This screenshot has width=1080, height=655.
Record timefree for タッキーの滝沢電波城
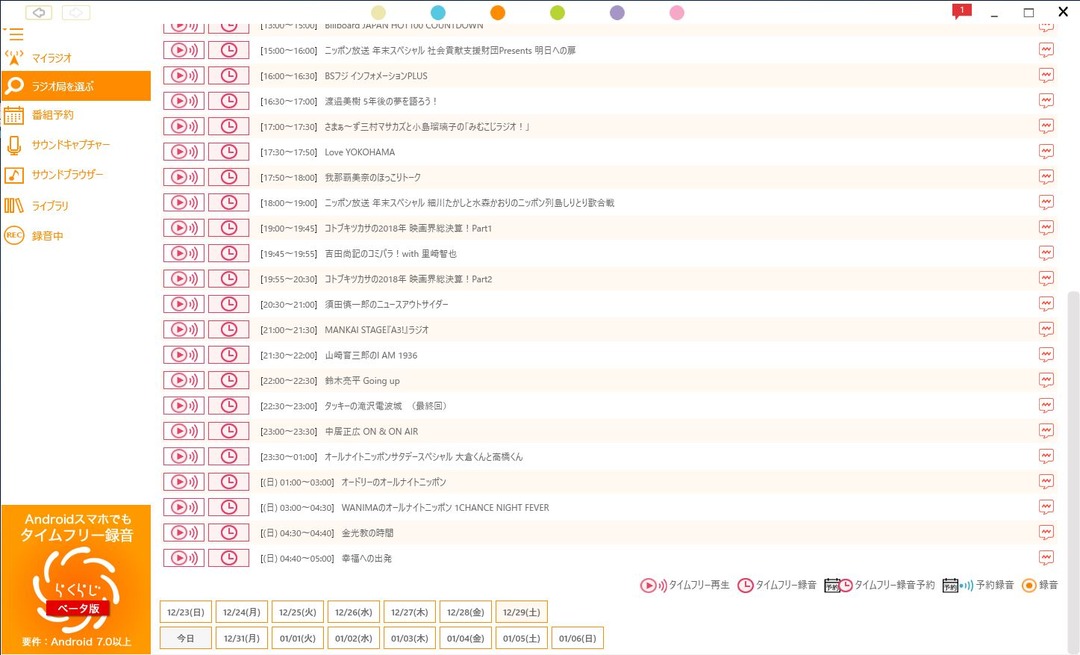229,406
